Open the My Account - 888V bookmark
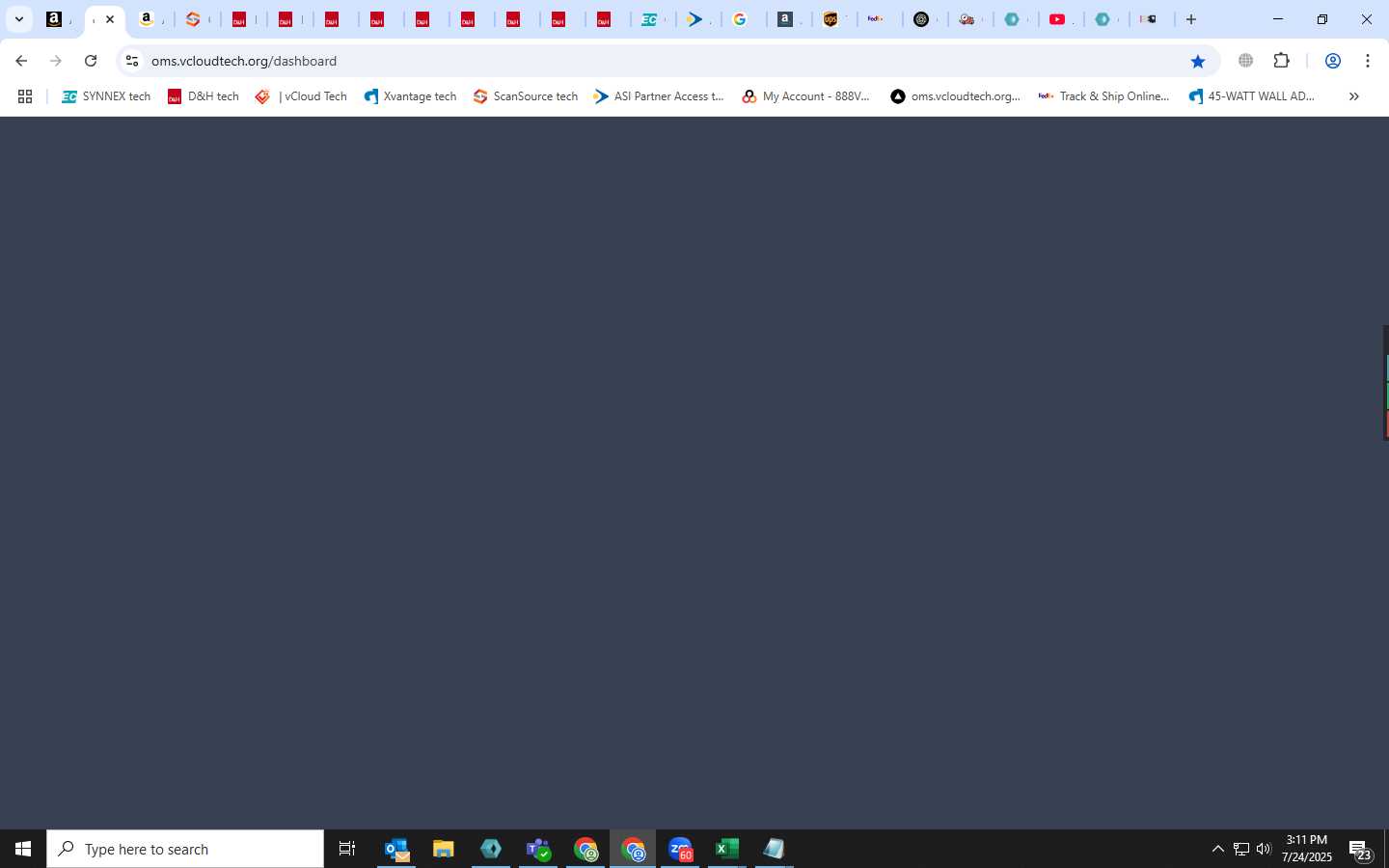The height and width of the screenshot is (868, 1389). tap(806, 96)
